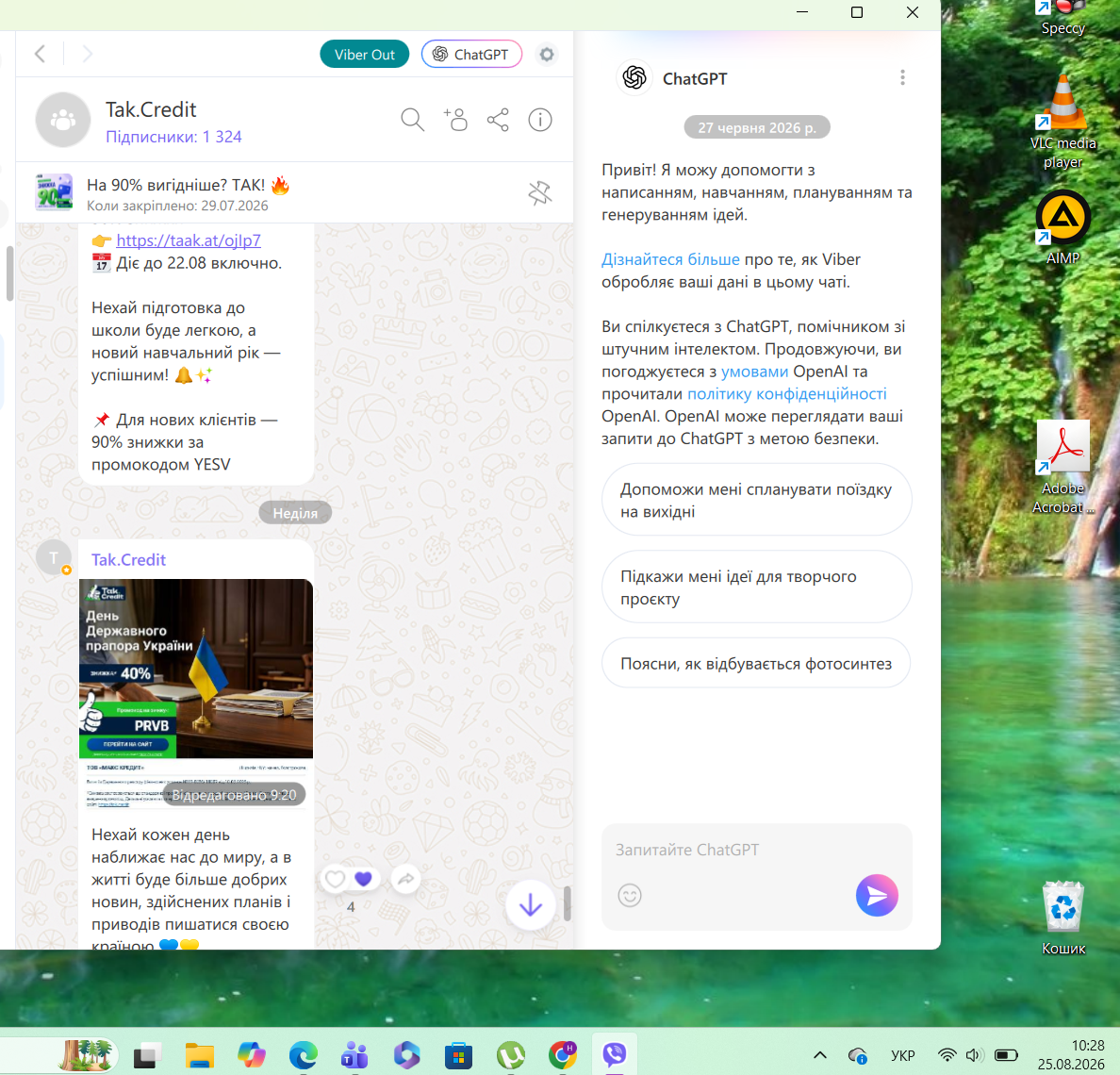This screenshot has height=1075, width=1120.
Task: Open File Explorer in the taskbar
Action: click(x=199, y=1055)
